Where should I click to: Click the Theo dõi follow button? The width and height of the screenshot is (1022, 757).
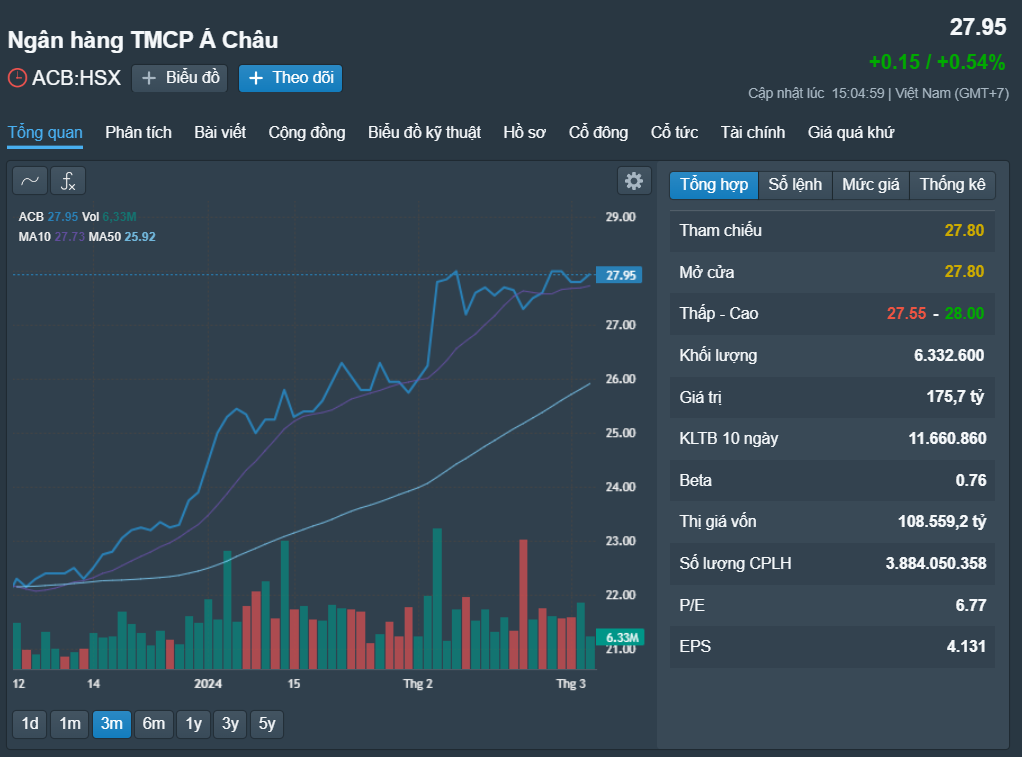291,78
